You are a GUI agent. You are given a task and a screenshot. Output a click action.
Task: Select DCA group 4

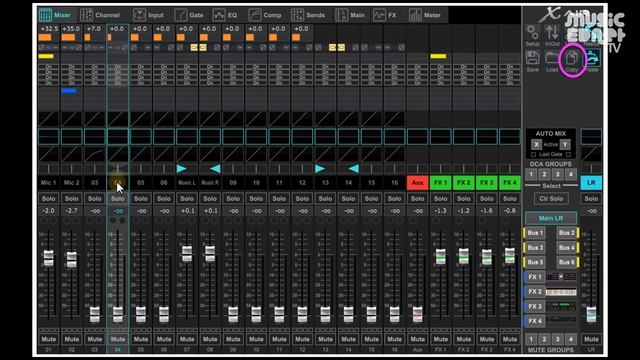point(571,174)
